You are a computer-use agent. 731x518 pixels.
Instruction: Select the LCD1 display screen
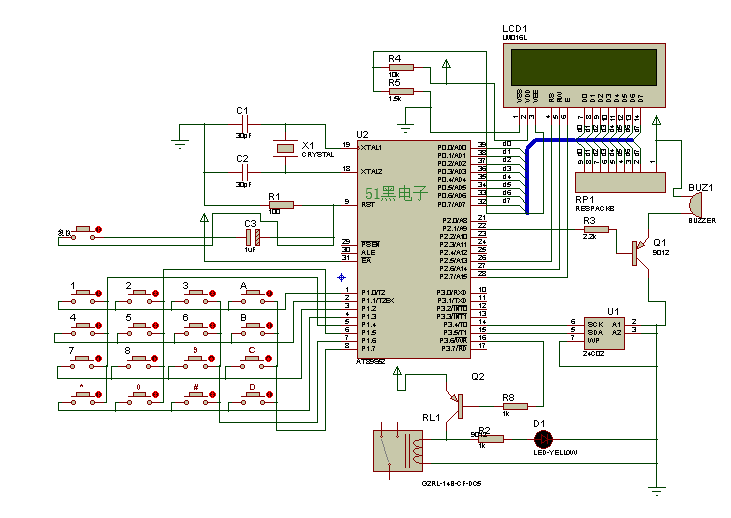coord(584,67)
